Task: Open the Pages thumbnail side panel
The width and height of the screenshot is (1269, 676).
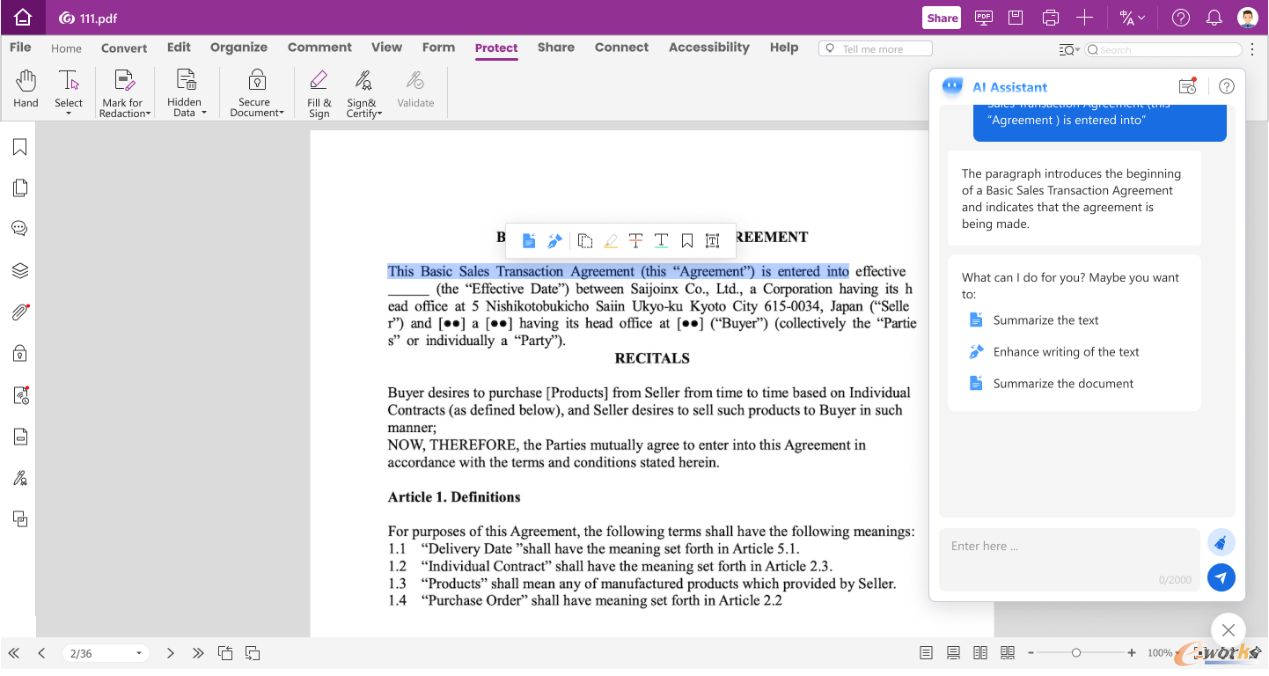Action: (19, 188)
